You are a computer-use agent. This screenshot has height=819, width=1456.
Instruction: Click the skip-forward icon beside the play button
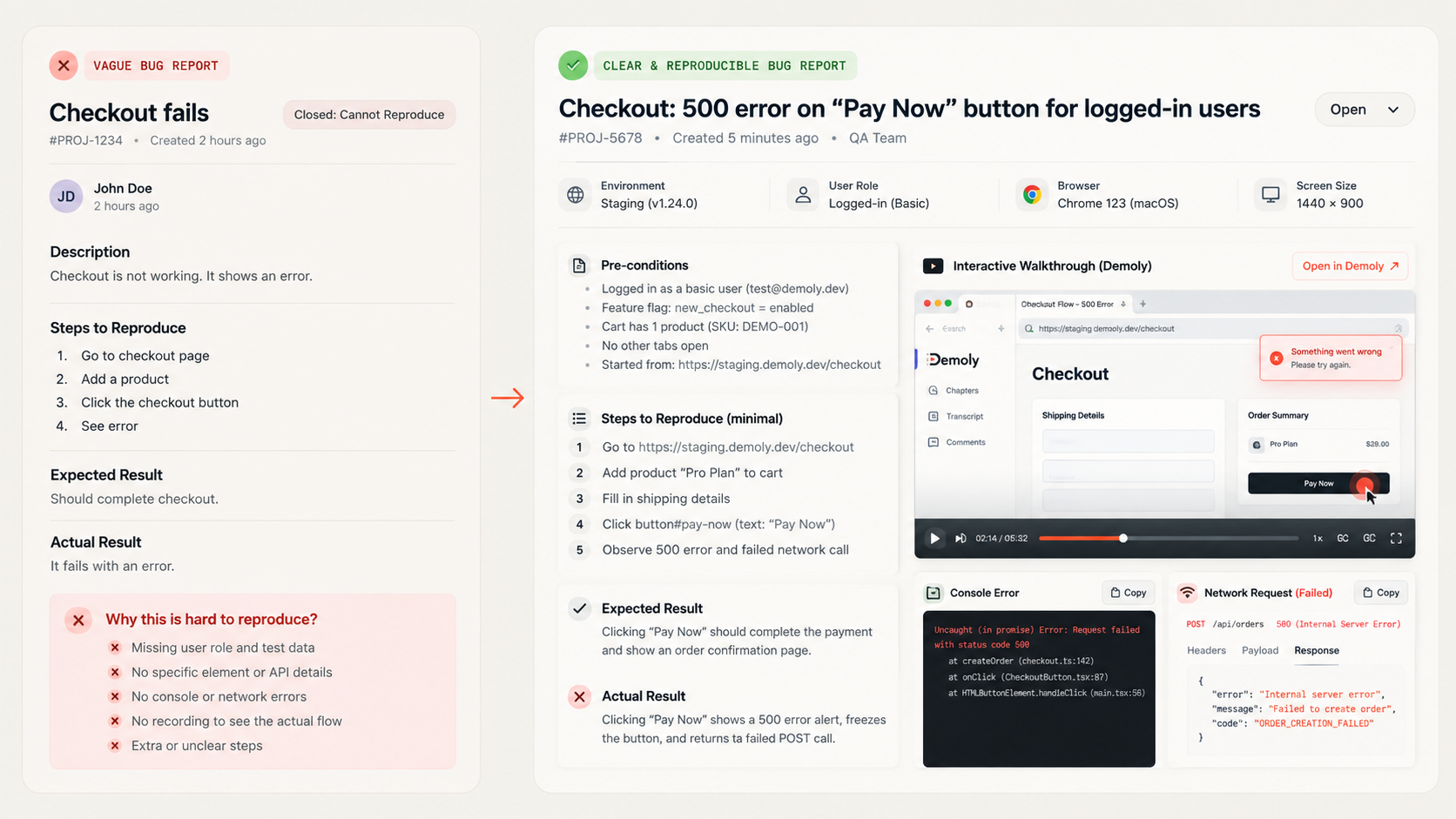coord(961,539)
